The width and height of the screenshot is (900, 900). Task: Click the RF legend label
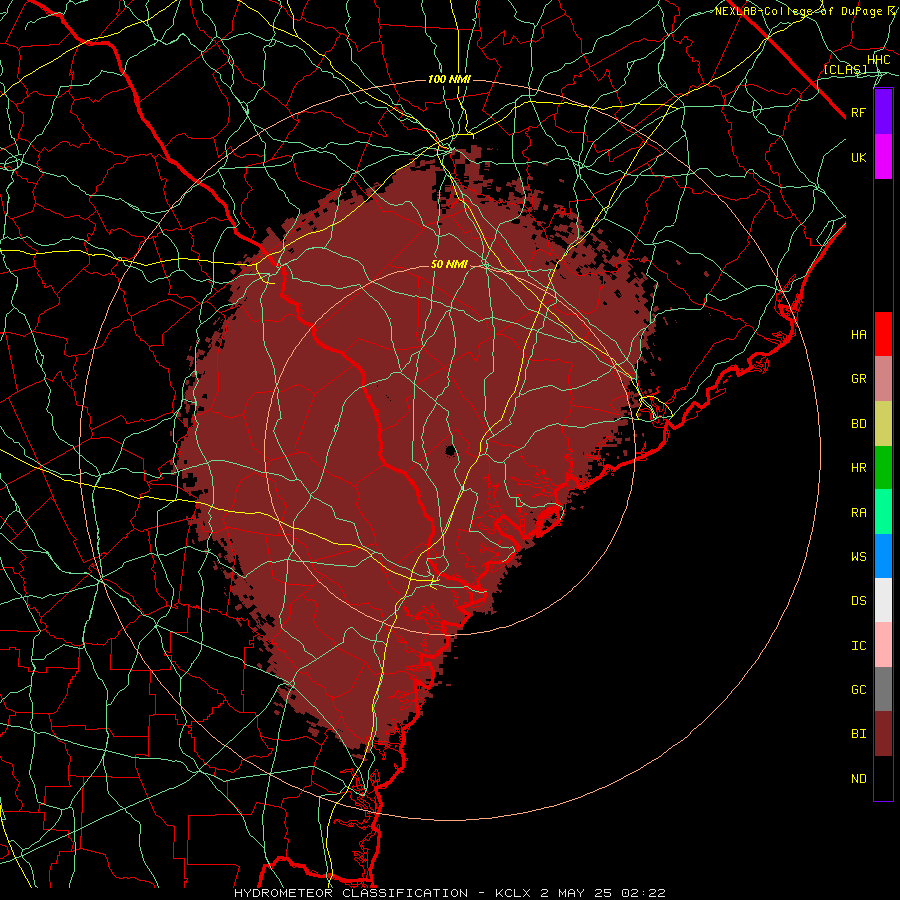pos(858,112)
